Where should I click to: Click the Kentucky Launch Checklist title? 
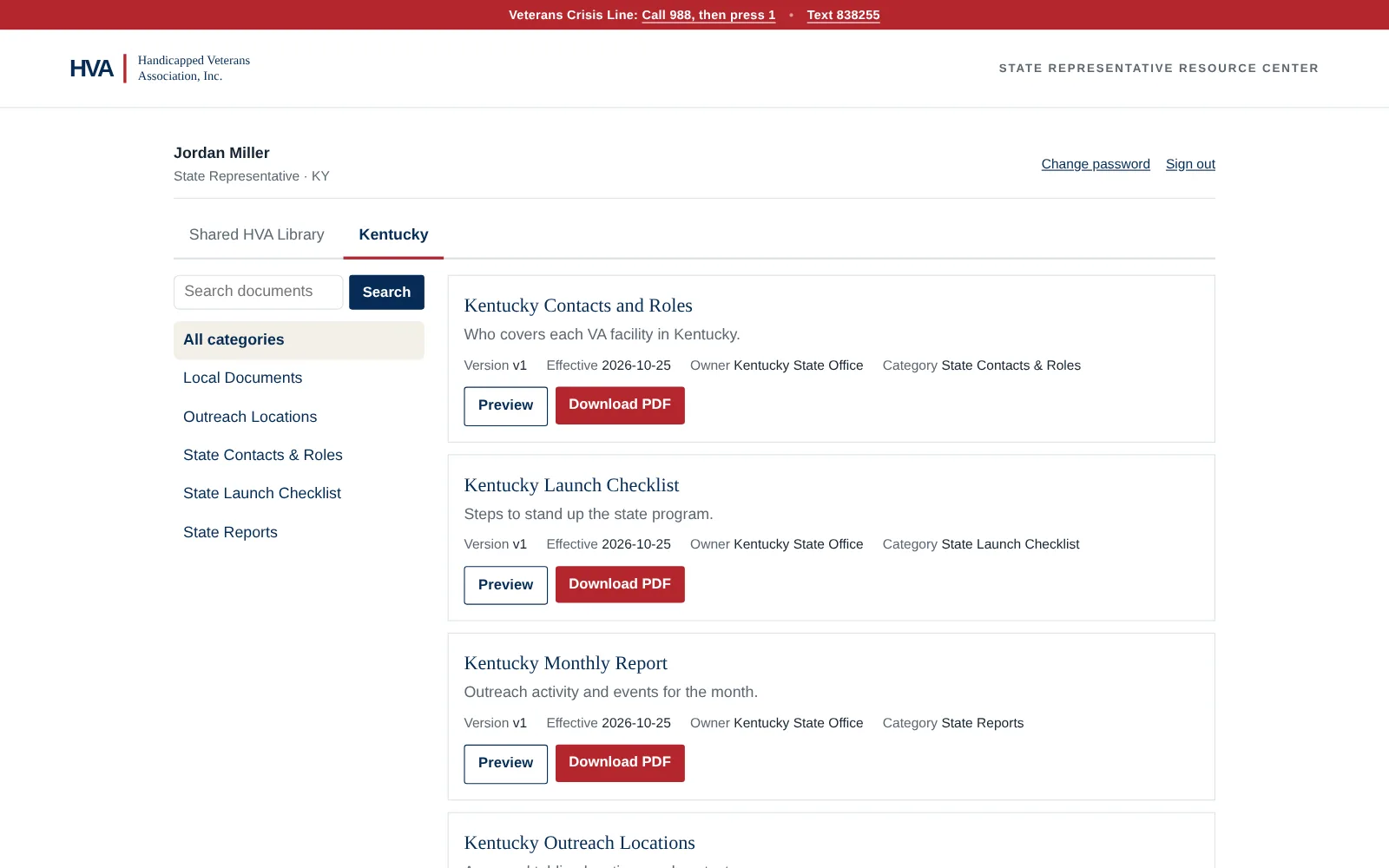571,485
